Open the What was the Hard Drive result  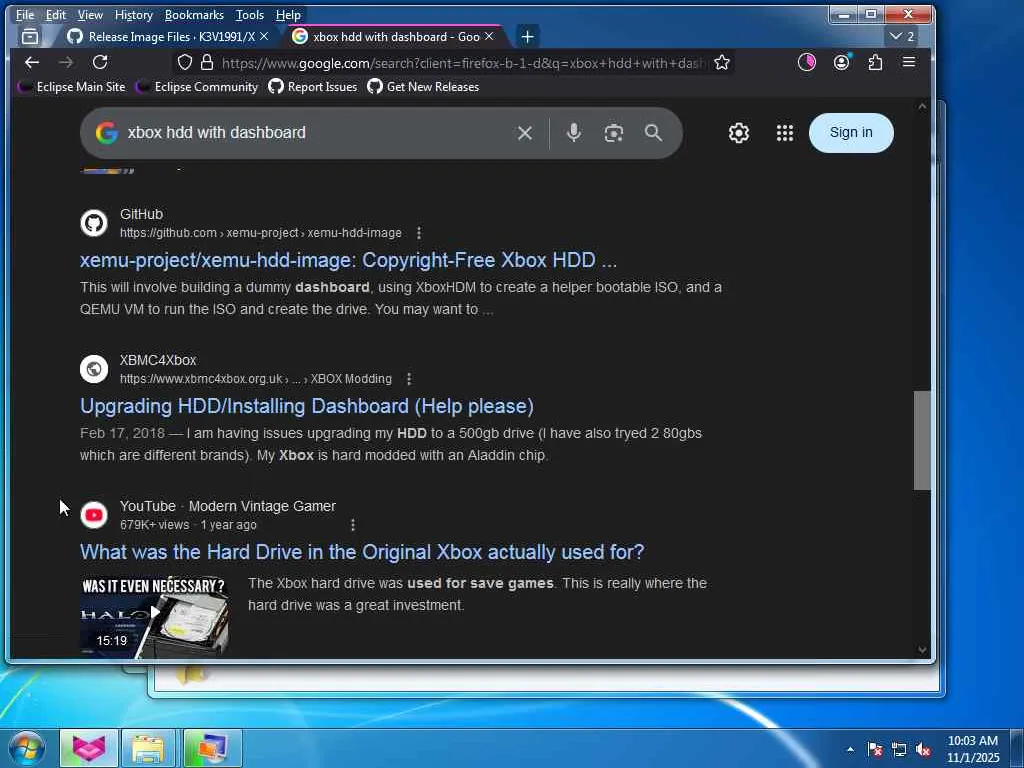[x=362, y=552]
